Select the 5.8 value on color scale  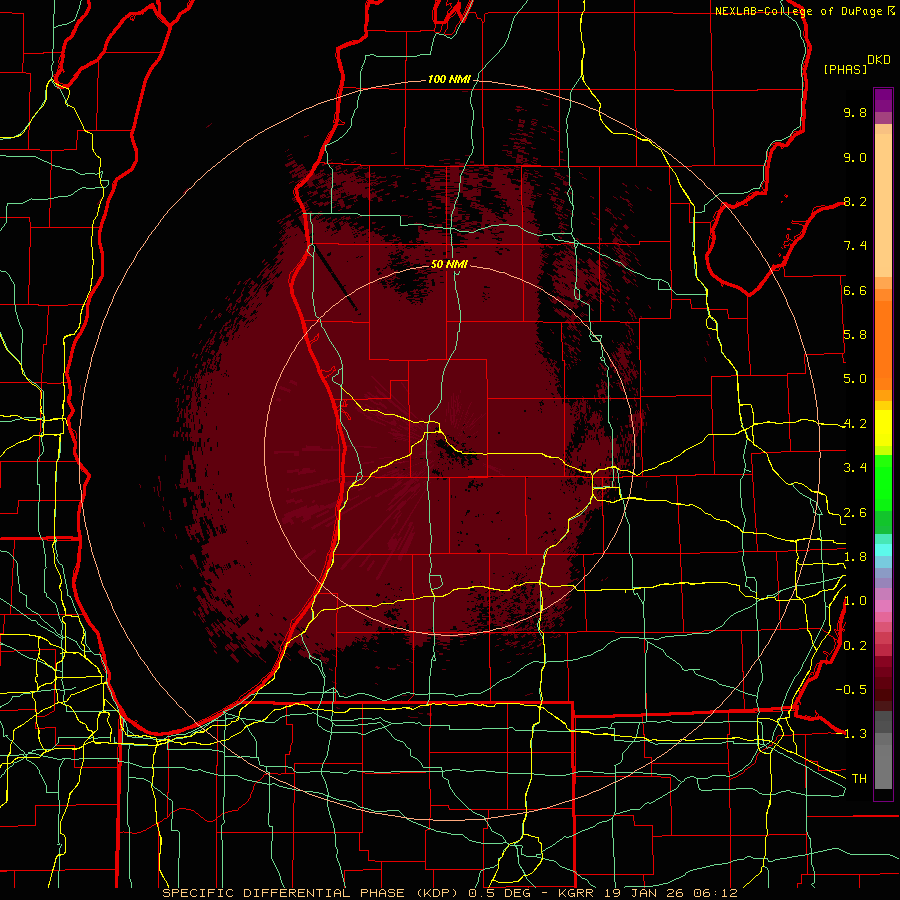click(x=855, y=335)
